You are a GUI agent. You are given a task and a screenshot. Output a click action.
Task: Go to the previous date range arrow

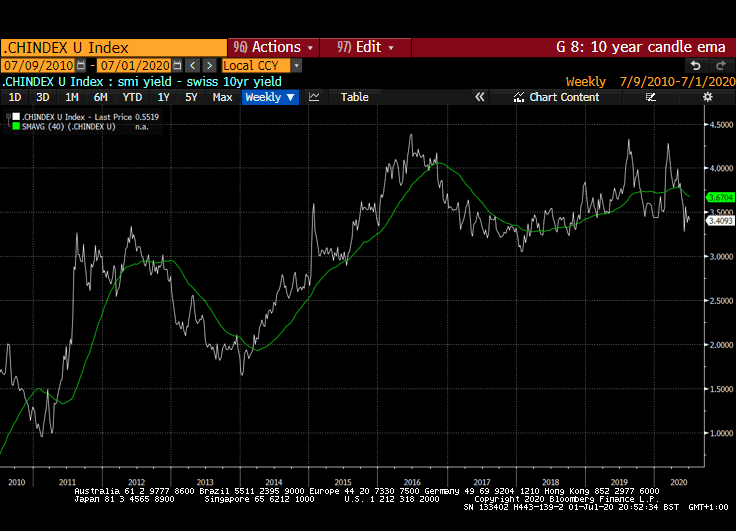[192, 65]
